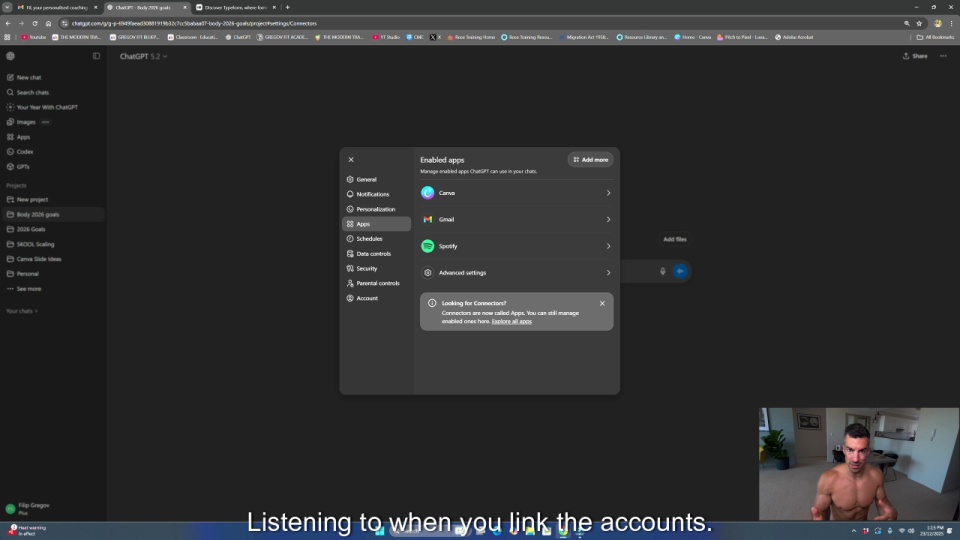960x540 pixels.
Task: Open the Body 2026 goals project
Action: pyautogui.click(x=53, y=214)
